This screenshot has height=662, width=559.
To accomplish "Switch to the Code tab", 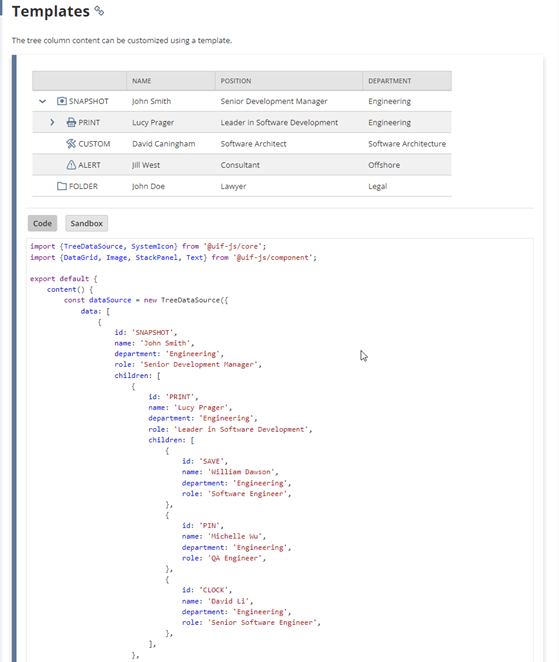I will coord(42,223).
